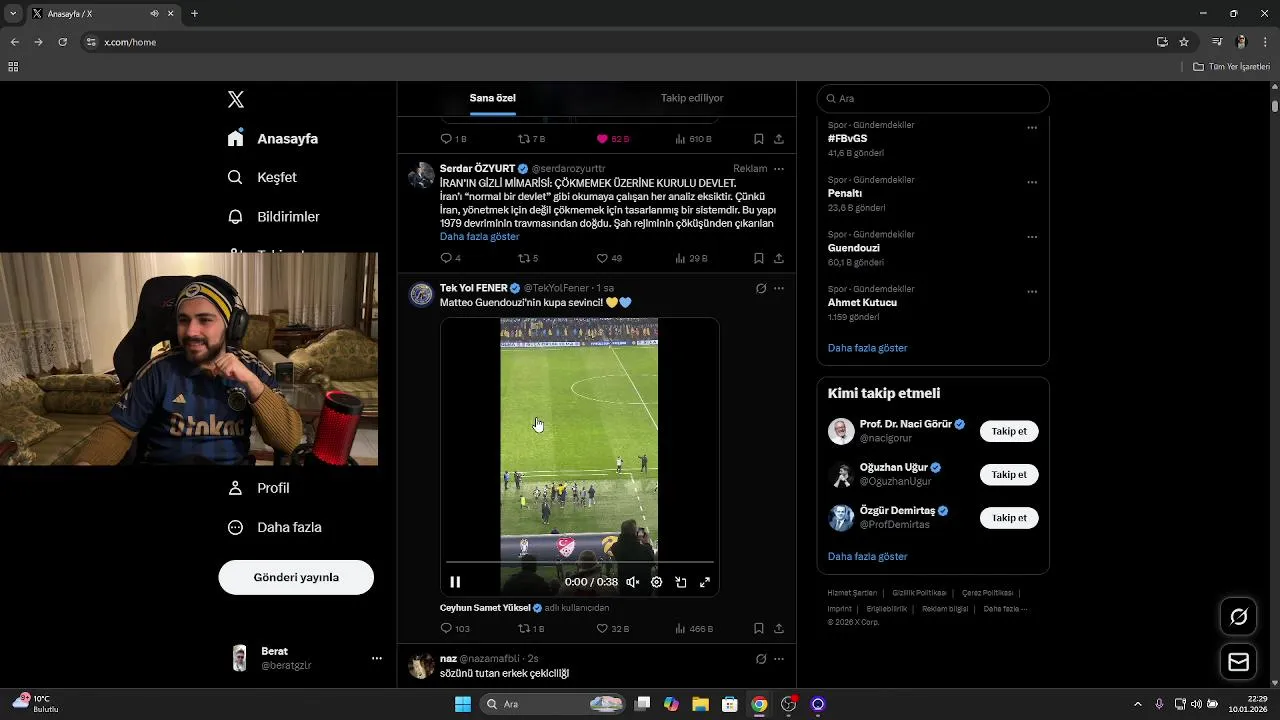
Task: Open the Windows Start menu
Action: coord(463,704)
